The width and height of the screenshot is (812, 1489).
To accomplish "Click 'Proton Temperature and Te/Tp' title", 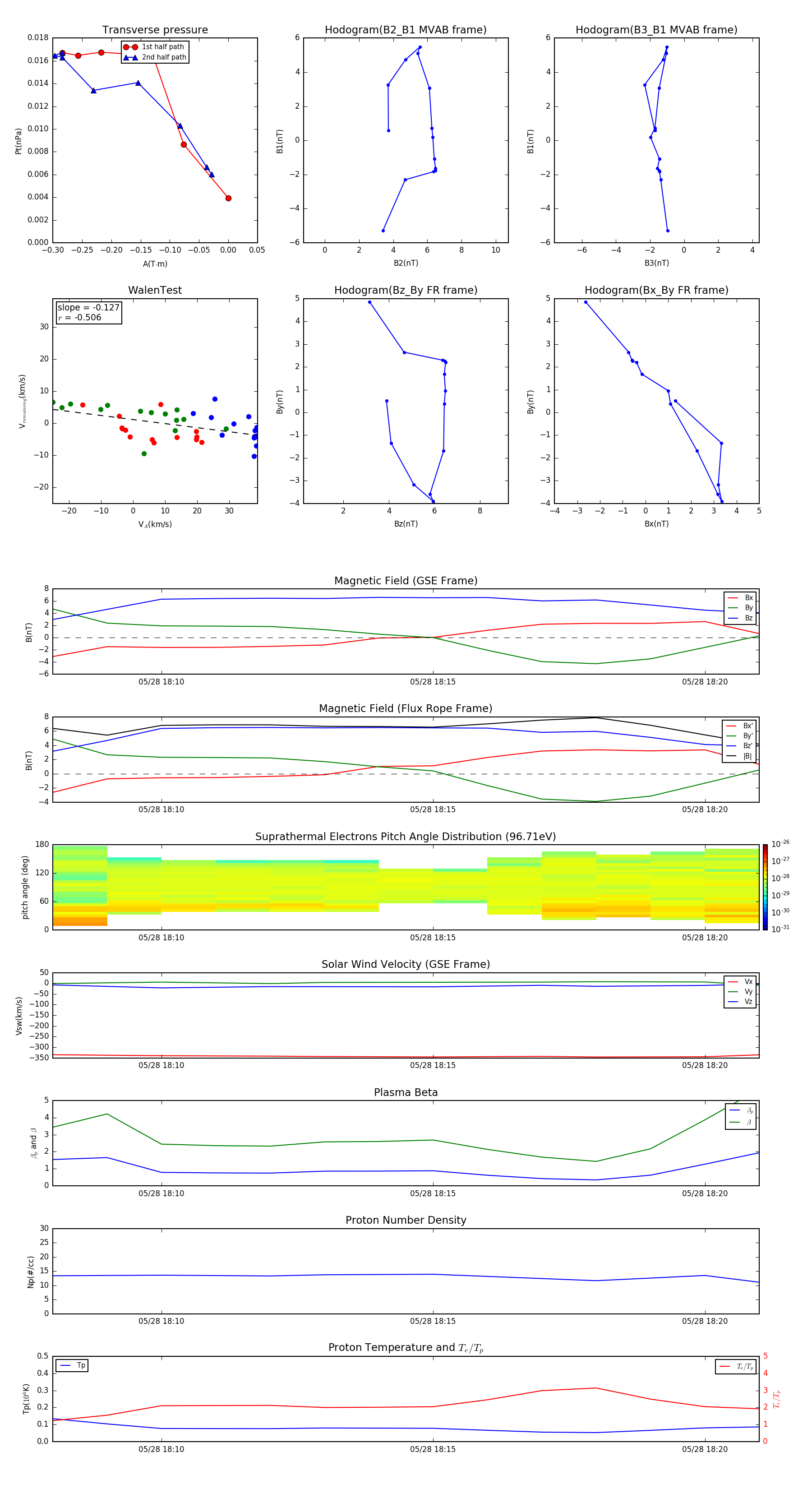I will pyautogui.click(x=406, y=1348).
